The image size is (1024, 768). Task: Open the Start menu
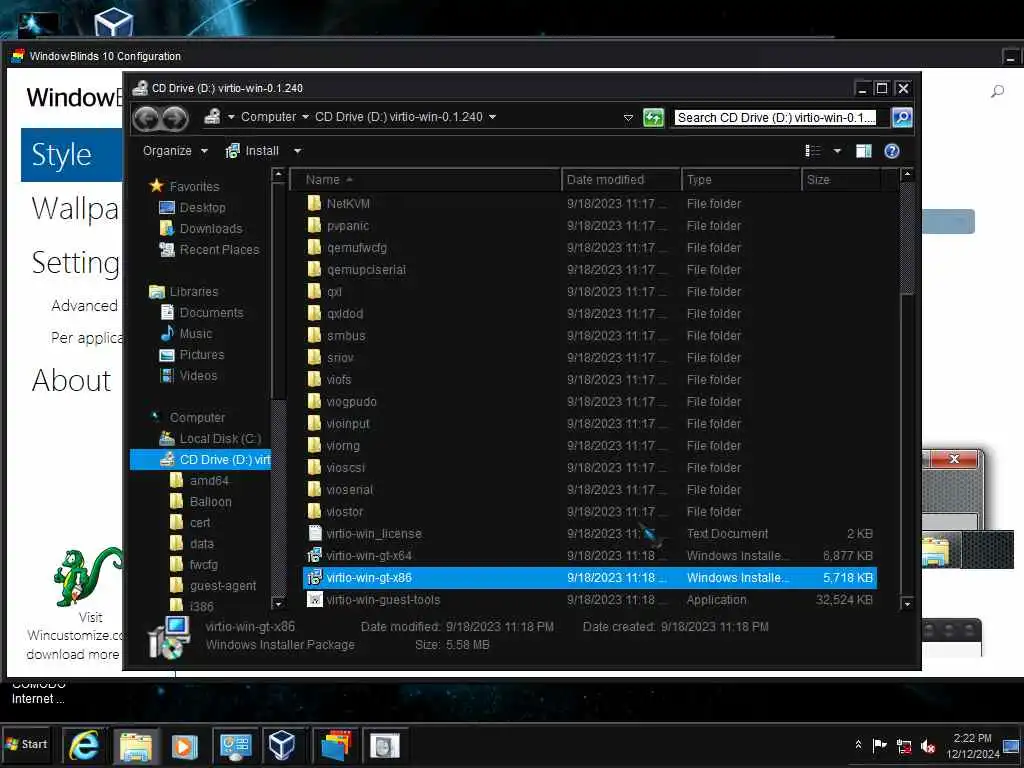26,744
